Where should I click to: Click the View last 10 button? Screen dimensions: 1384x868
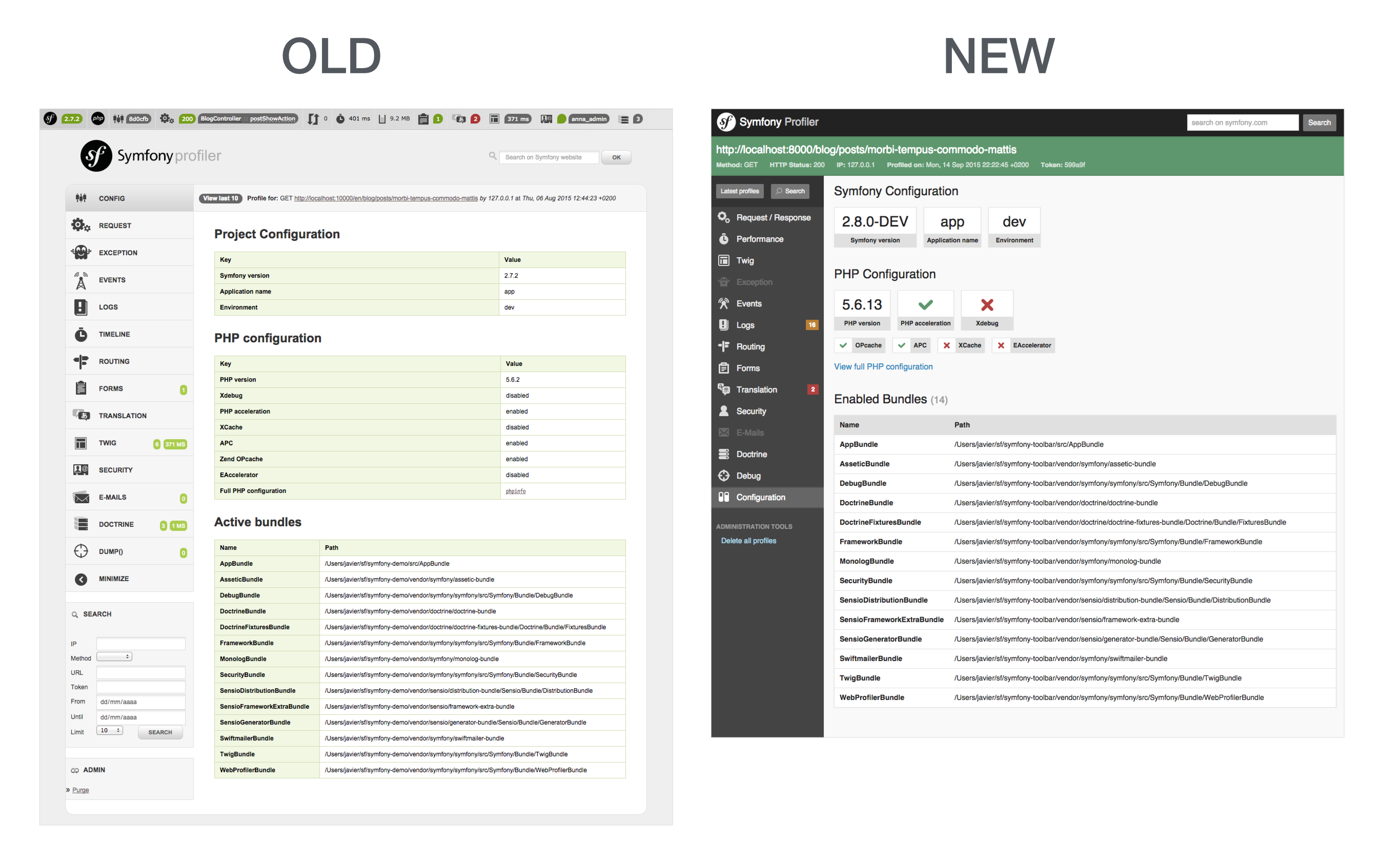point(220,198)
